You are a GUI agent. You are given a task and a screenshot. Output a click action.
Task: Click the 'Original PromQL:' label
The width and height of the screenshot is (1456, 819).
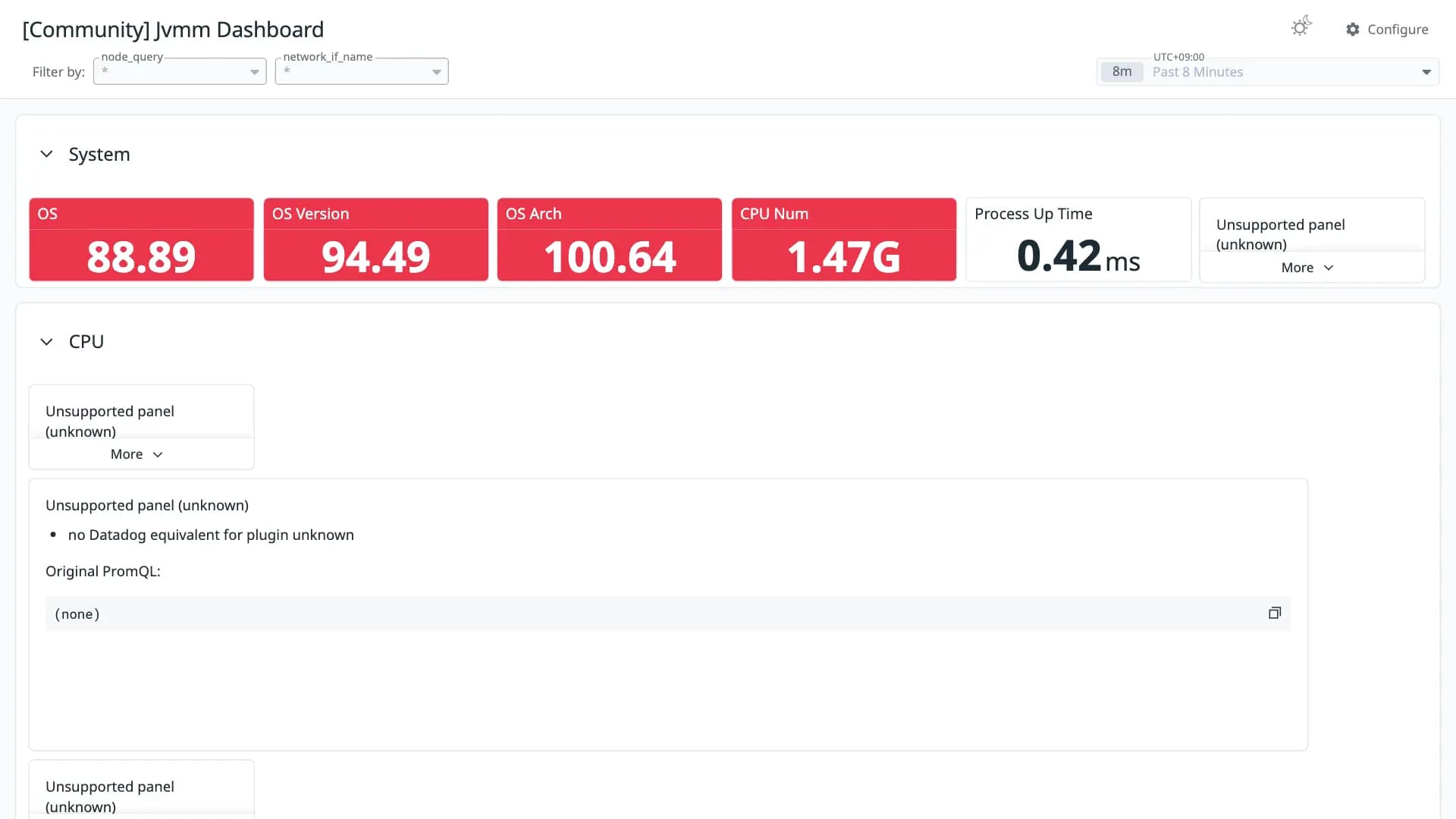pos(103,571)
